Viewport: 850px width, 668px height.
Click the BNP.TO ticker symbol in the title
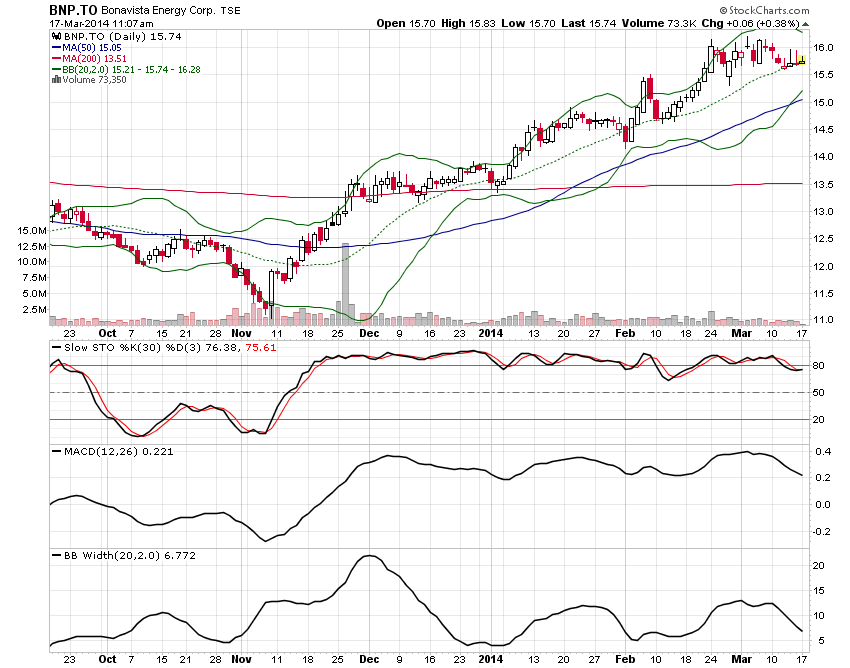click(x=73, y=10)
